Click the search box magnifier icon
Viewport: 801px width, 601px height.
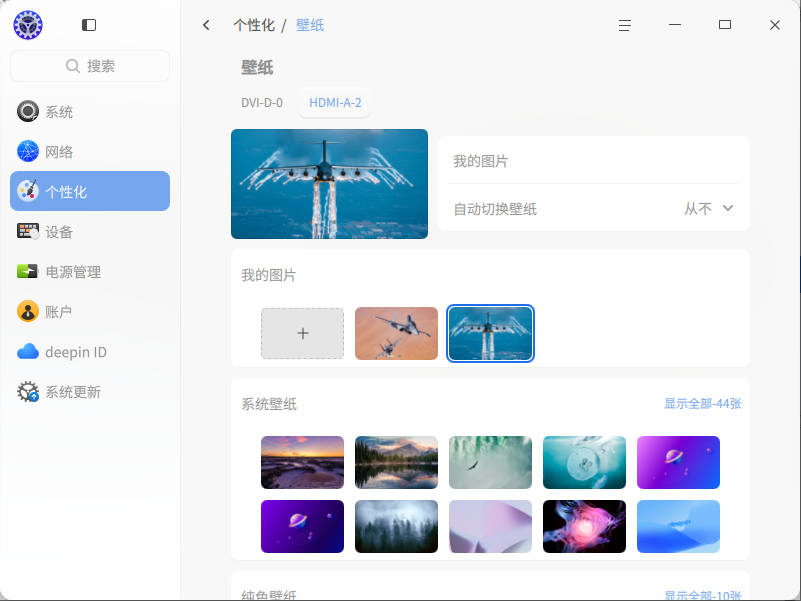73,66
